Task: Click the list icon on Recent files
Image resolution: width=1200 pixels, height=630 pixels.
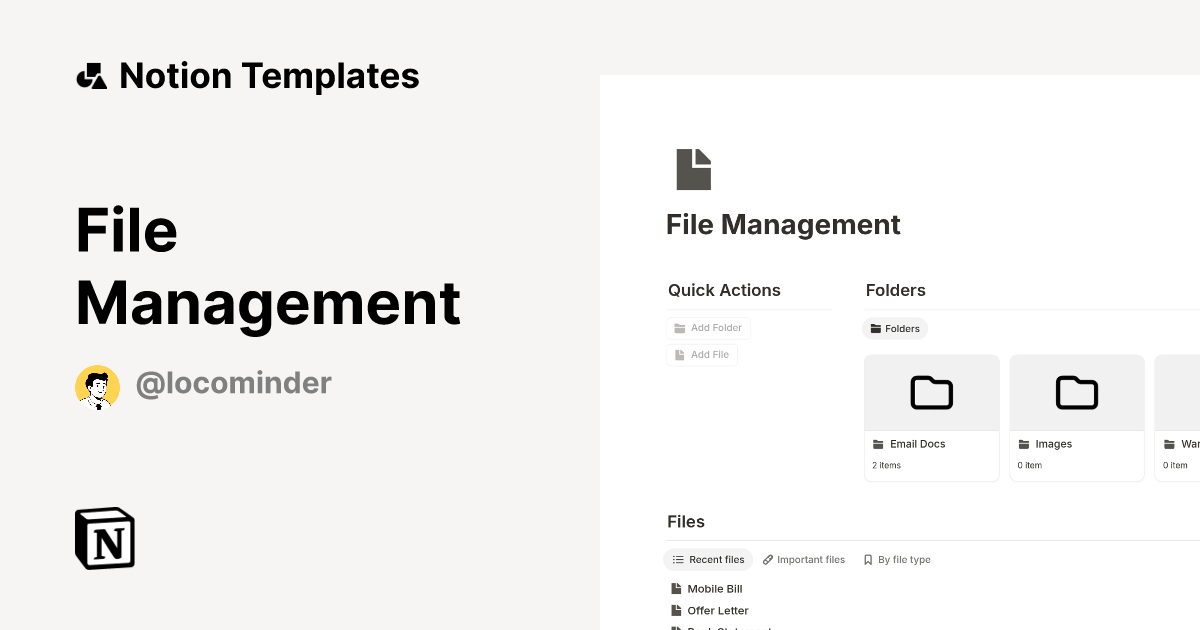Action: [x=677, y=559]
